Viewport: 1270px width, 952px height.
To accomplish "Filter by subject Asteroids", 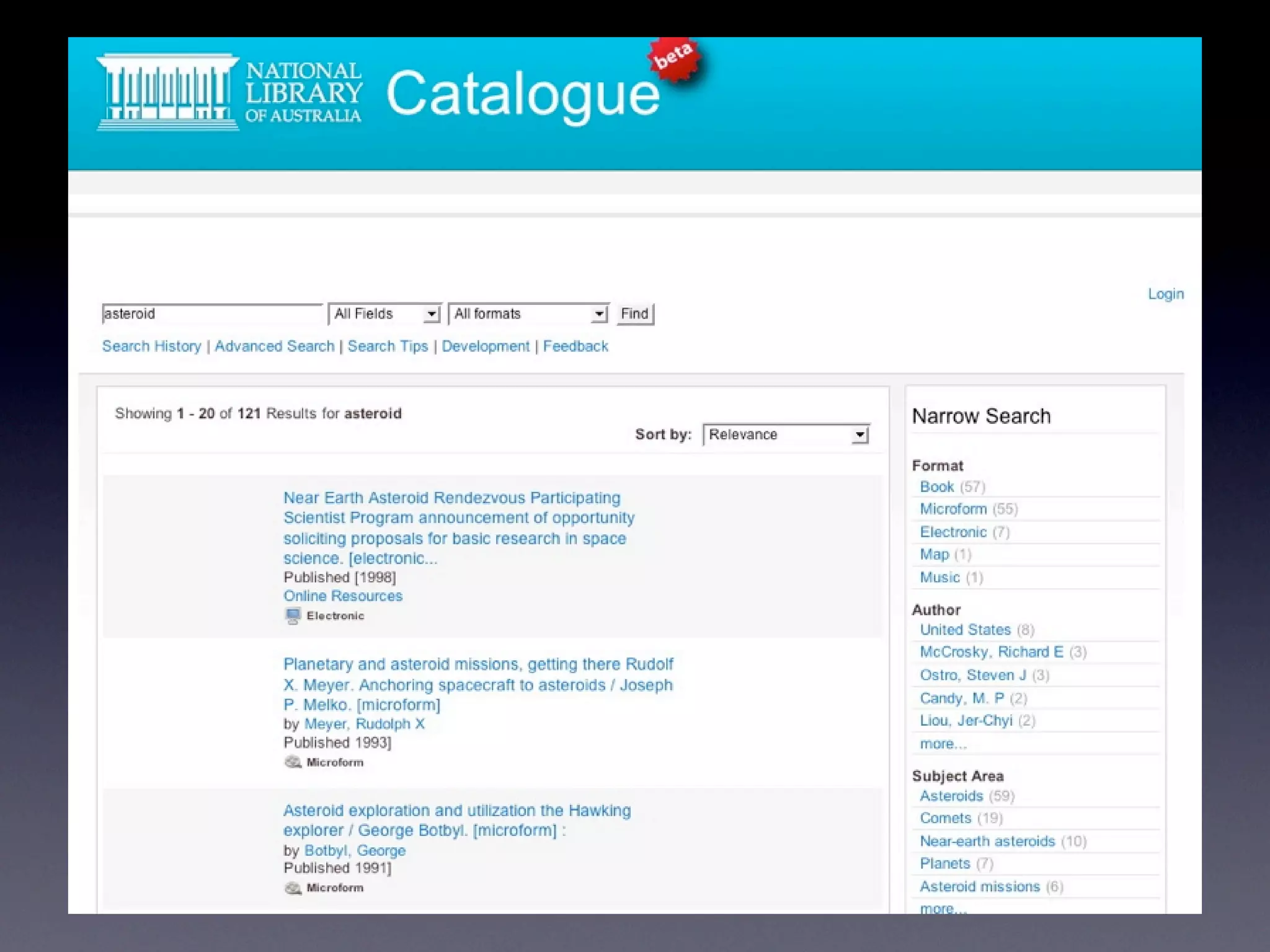I will pos(951,796).
